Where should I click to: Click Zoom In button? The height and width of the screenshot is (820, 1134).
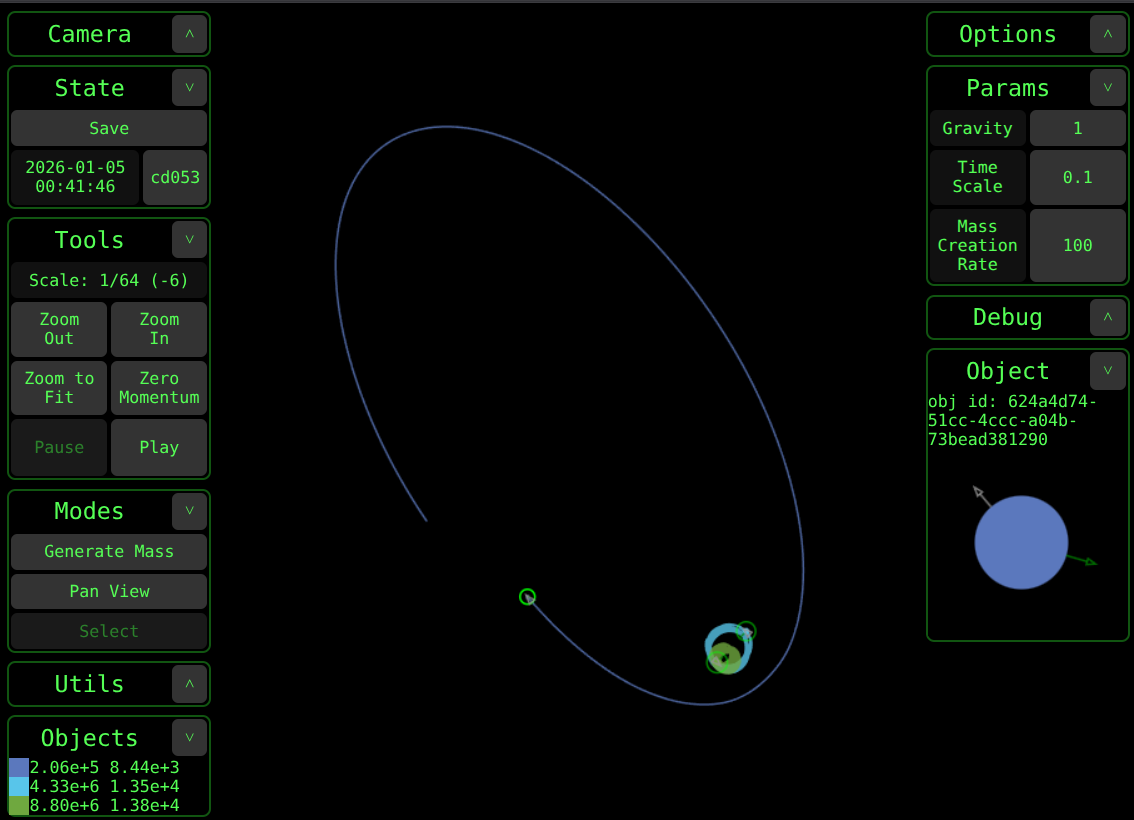[x=159, y=330]
